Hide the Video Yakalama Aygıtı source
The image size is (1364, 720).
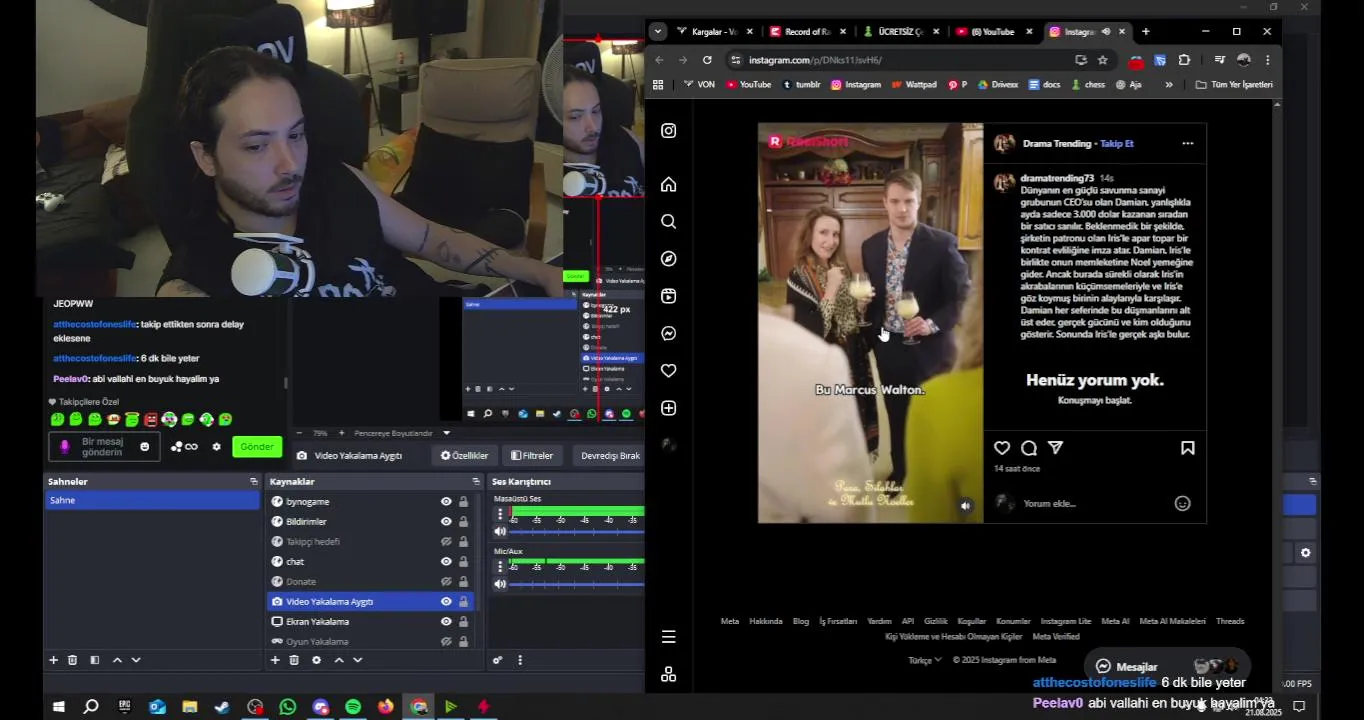(x=446, y=602)
